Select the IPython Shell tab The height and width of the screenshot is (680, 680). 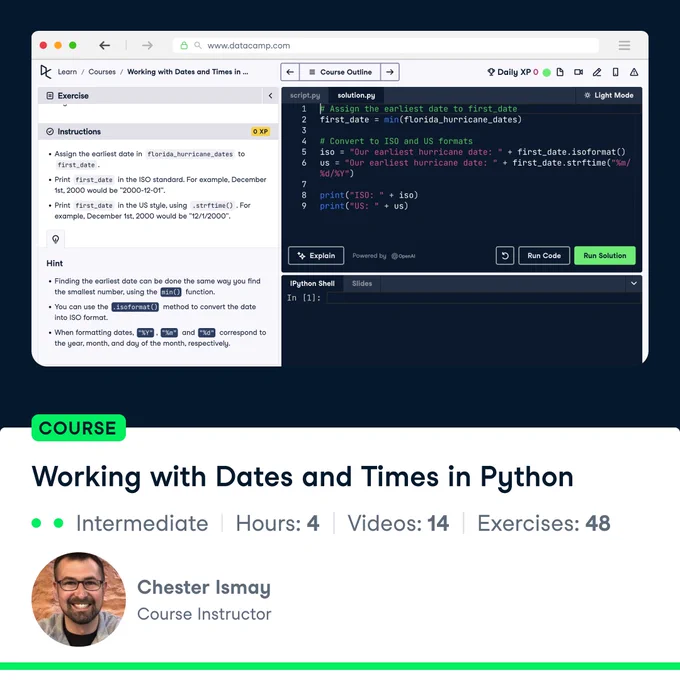click(312, 284)
